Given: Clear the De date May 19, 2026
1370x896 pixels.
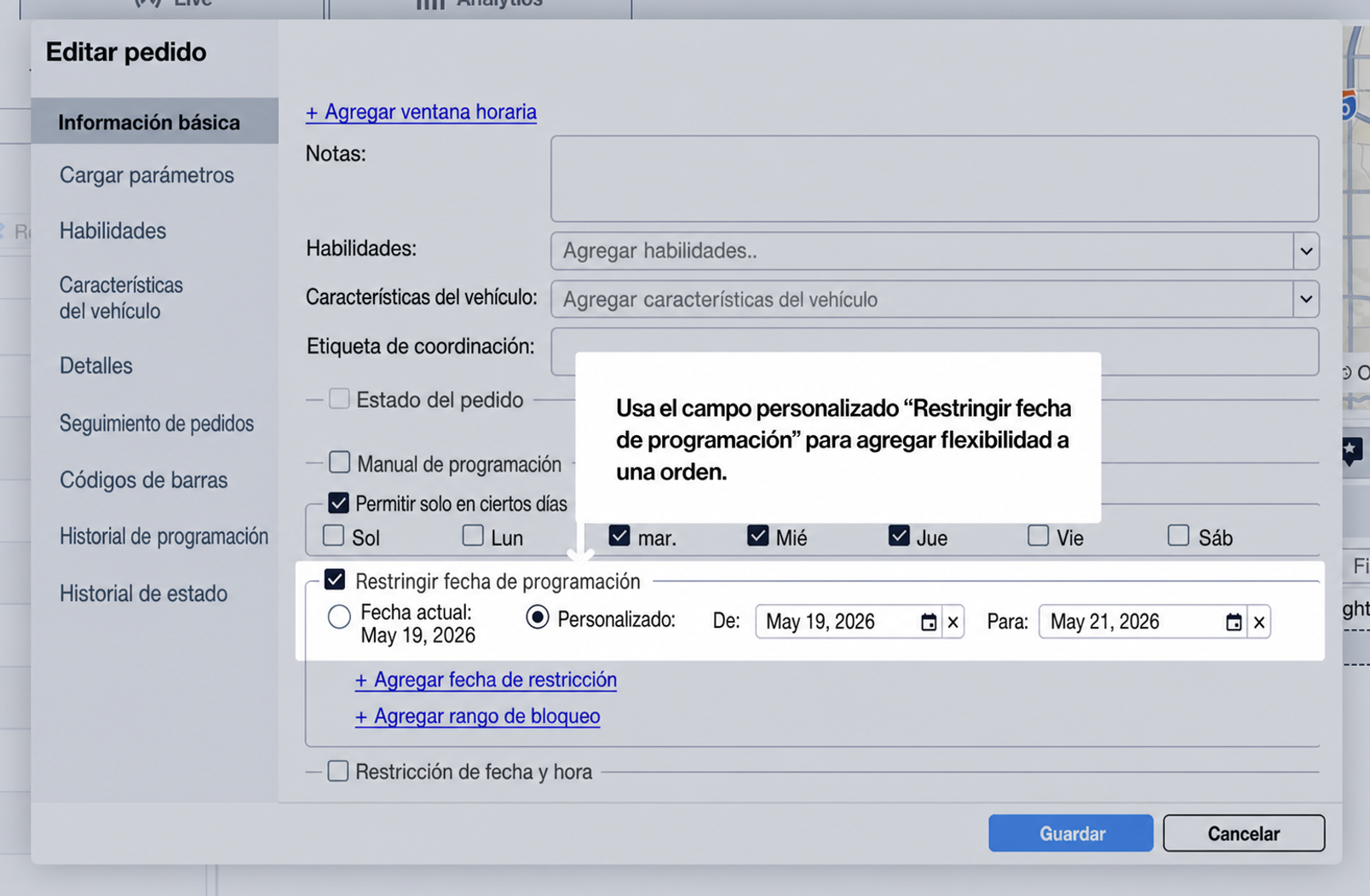Looking at the screenshot, I should [953, 623].
